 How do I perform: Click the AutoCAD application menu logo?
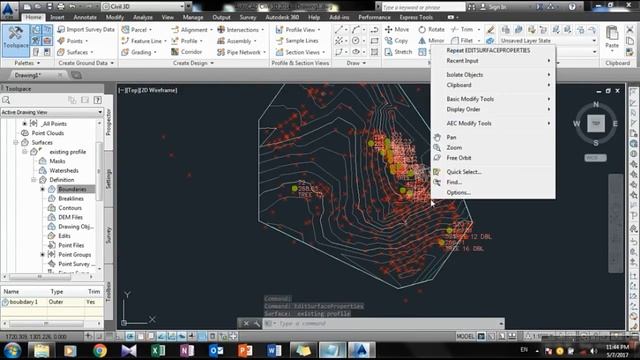click(x=8, y=10)
